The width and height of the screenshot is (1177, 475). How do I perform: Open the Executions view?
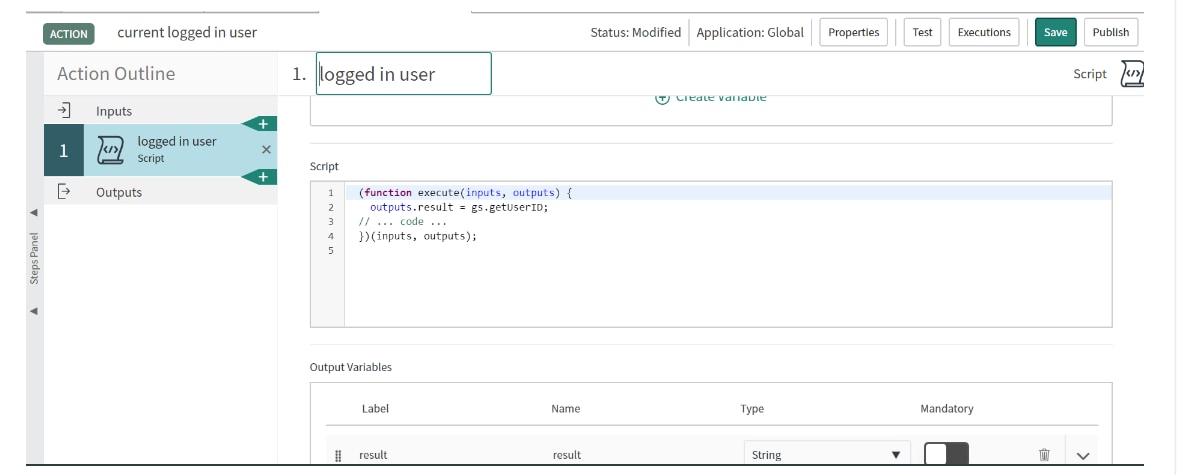pyautogui.click(x=984, y=32)
